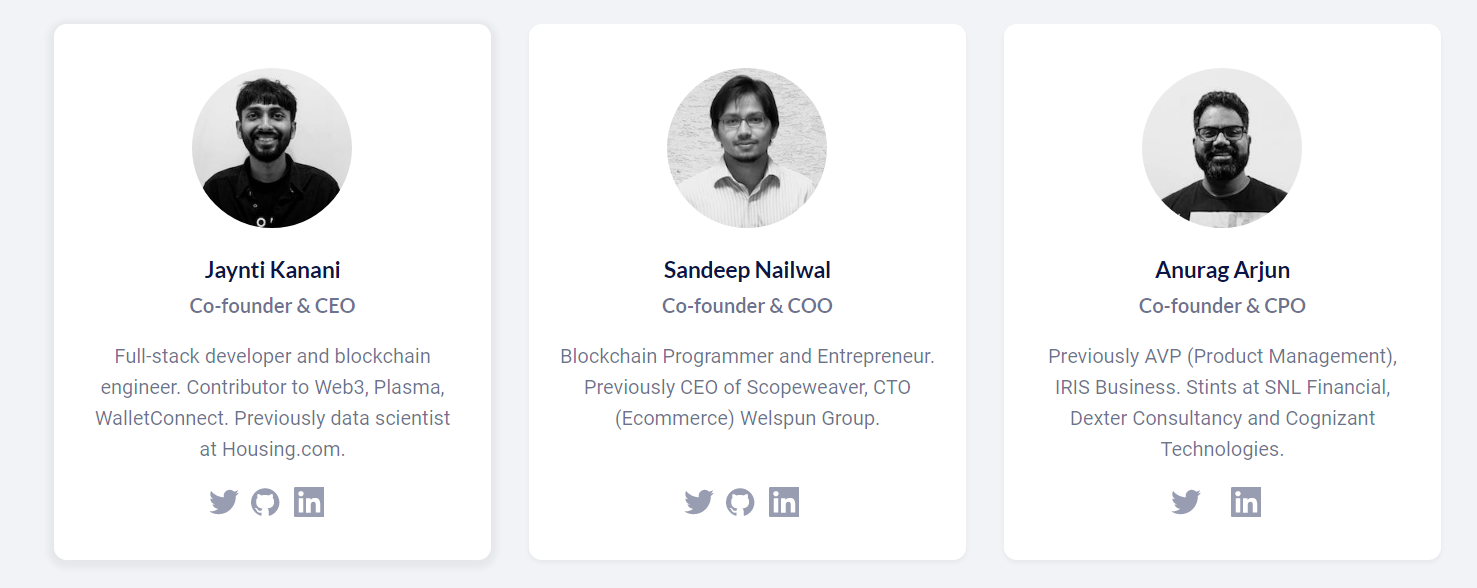Open Anurag Arjun's Twitter icon

pos(1185,502)
